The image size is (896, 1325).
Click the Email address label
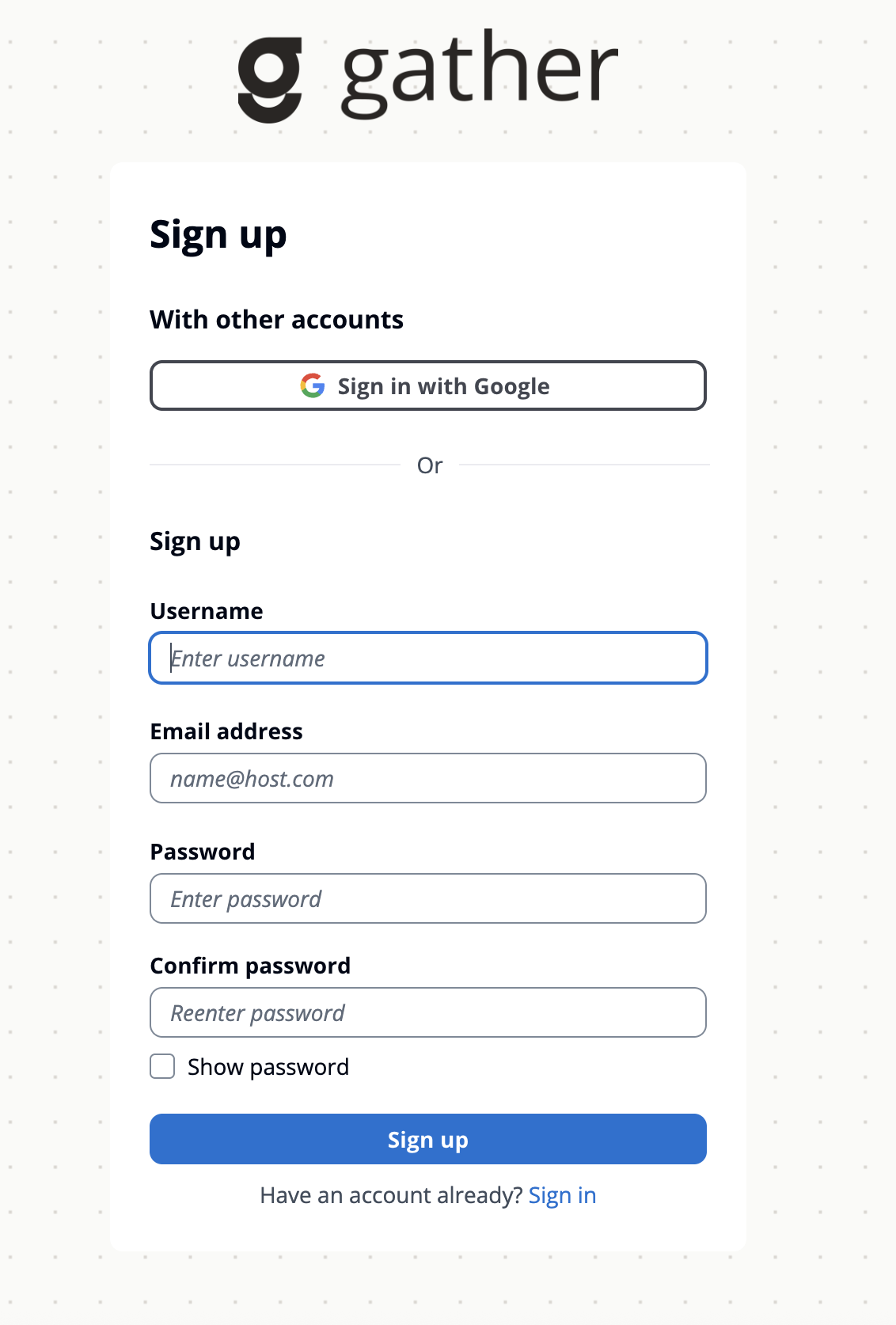226,731
